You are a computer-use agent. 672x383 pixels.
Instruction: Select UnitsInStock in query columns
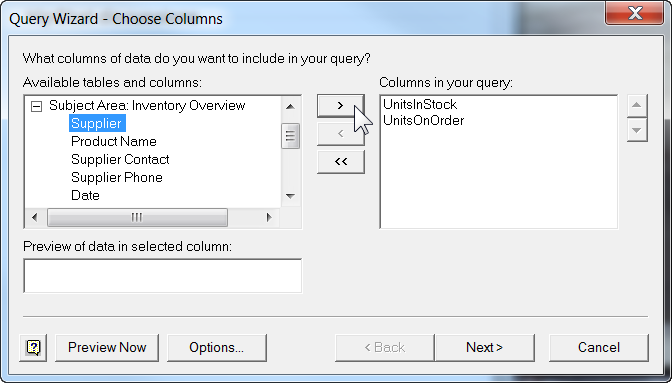pyautogui.click(x=420, y=105)
